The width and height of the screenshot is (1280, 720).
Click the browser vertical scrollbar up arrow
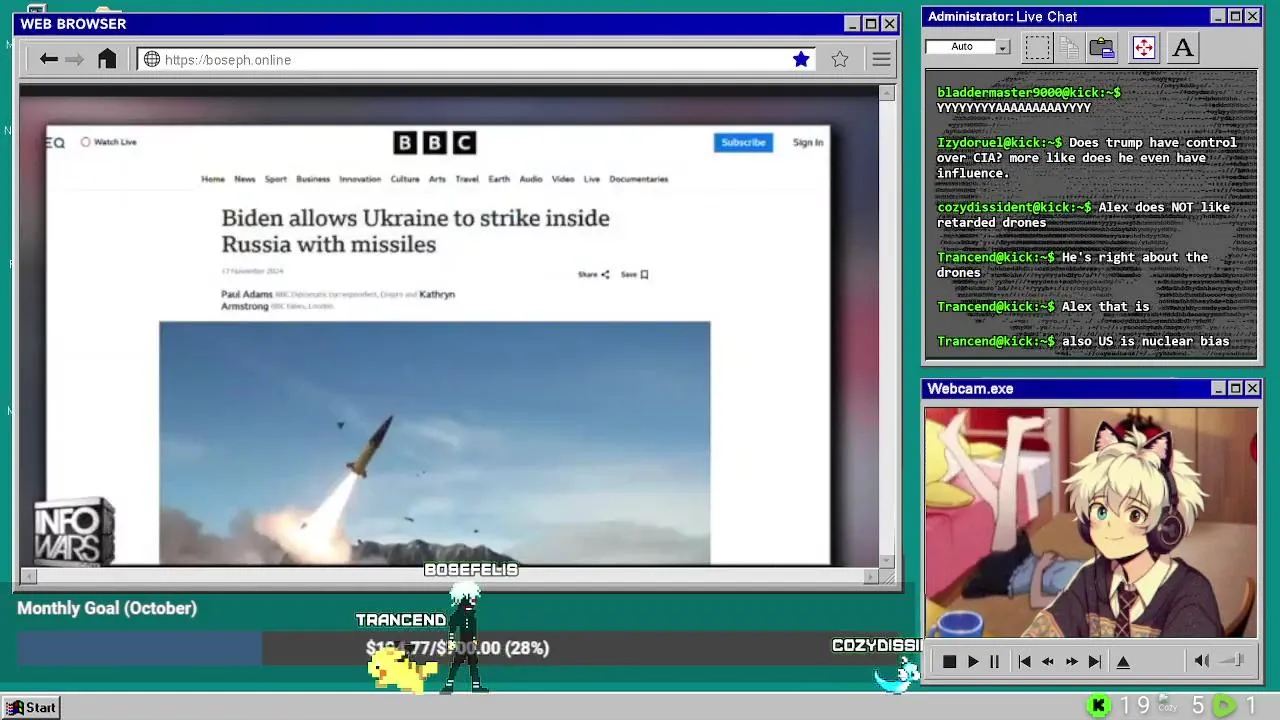click(x=887, y=93)
